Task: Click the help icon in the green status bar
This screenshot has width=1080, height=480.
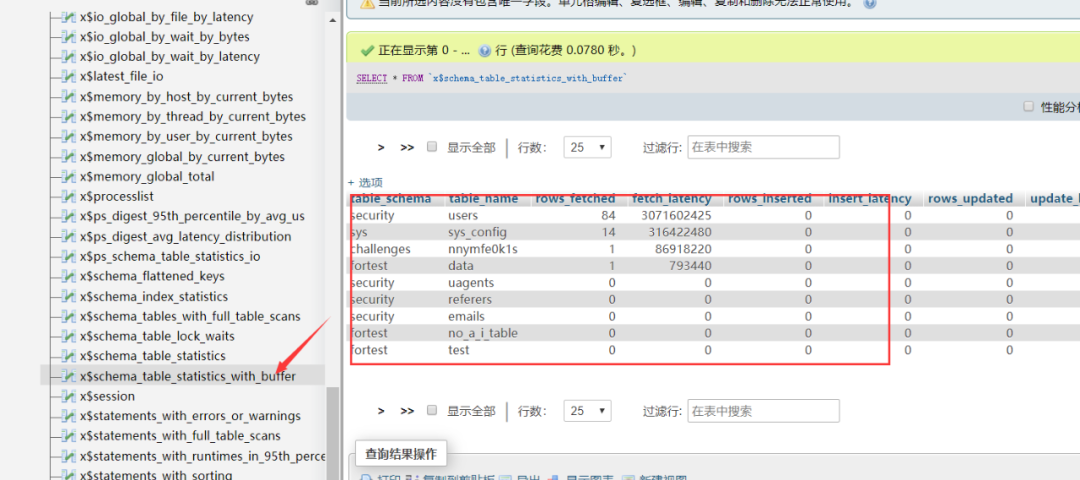Action: point(484,50)
